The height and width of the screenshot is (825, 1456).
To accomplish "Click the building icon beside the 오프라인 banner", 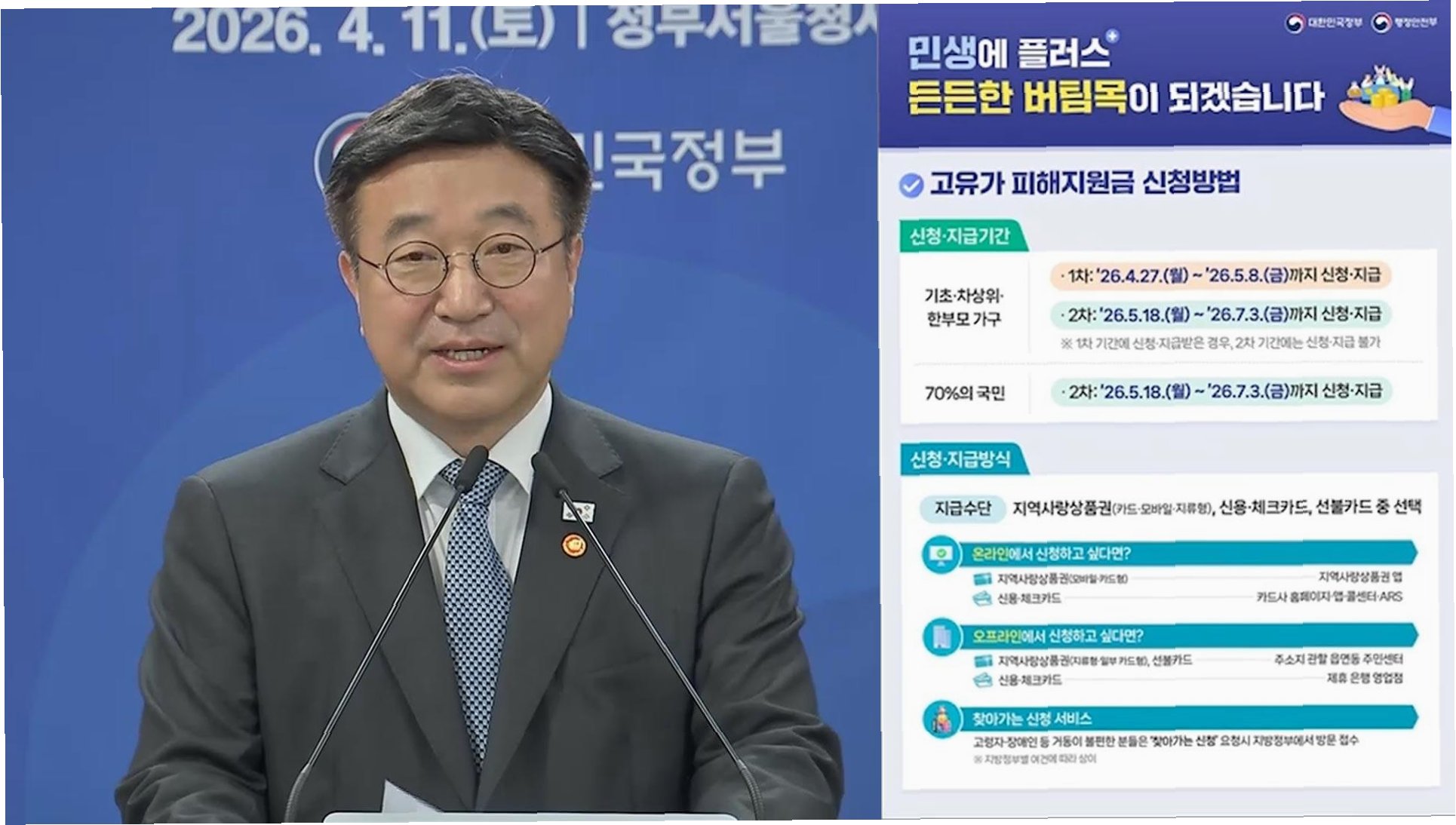I will (x=941, y=637).
